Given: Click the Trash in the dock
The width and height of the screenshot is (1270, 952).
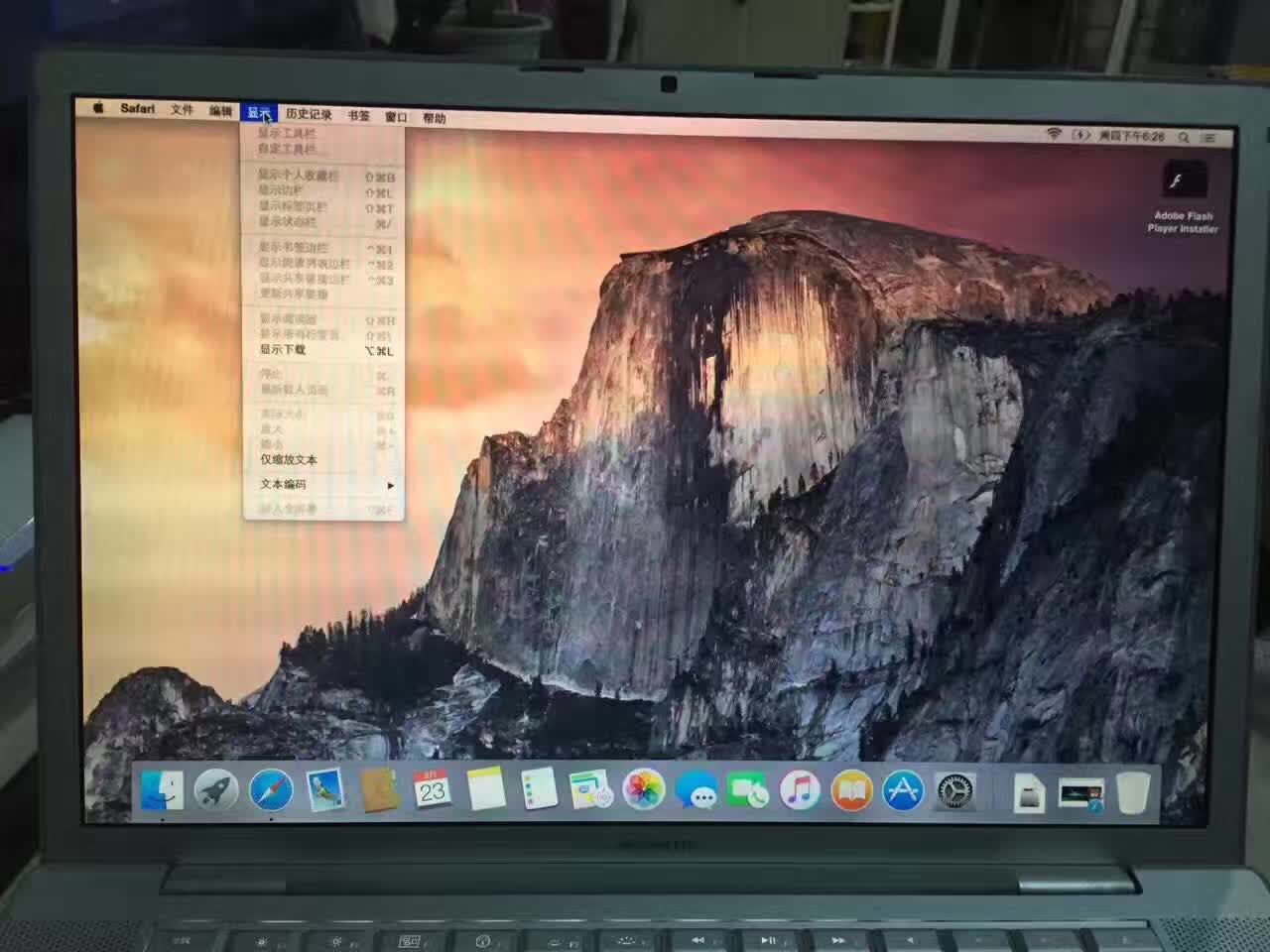Looking at the screenshot, I should [1133, 792].
